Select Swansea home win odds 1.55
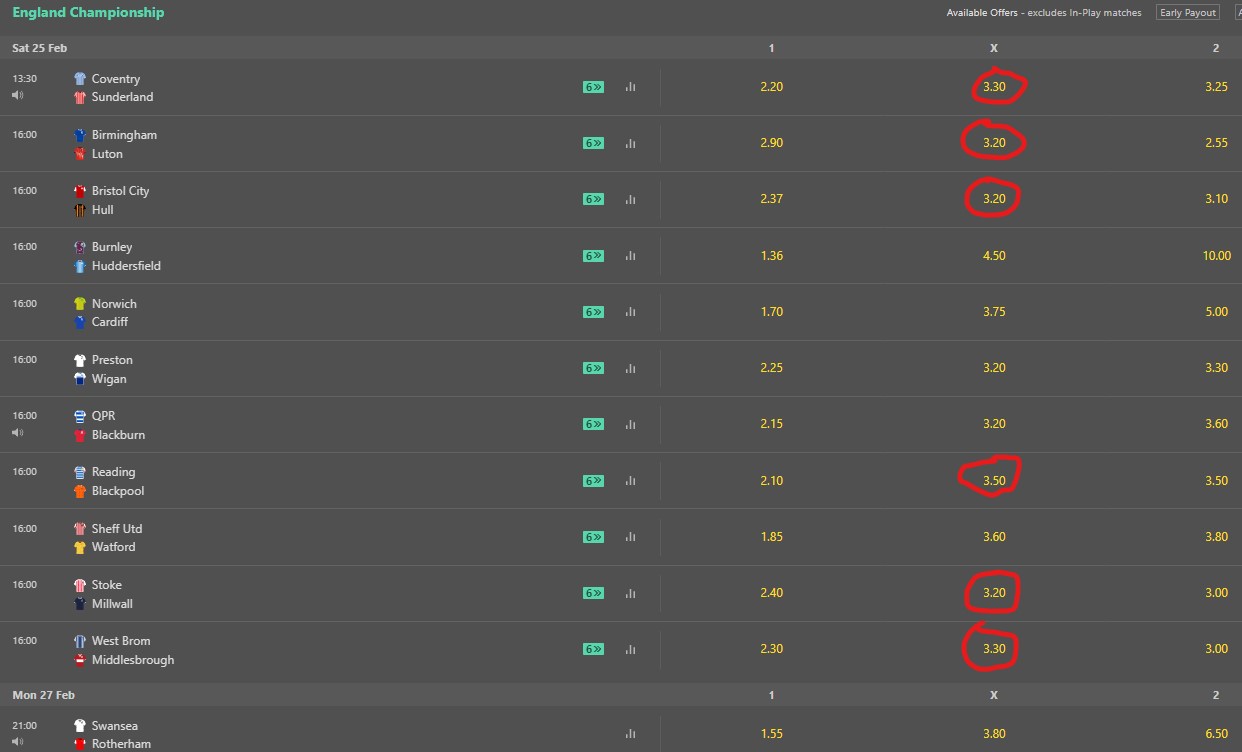1242x752 pixels. click(x=771, y=734)
